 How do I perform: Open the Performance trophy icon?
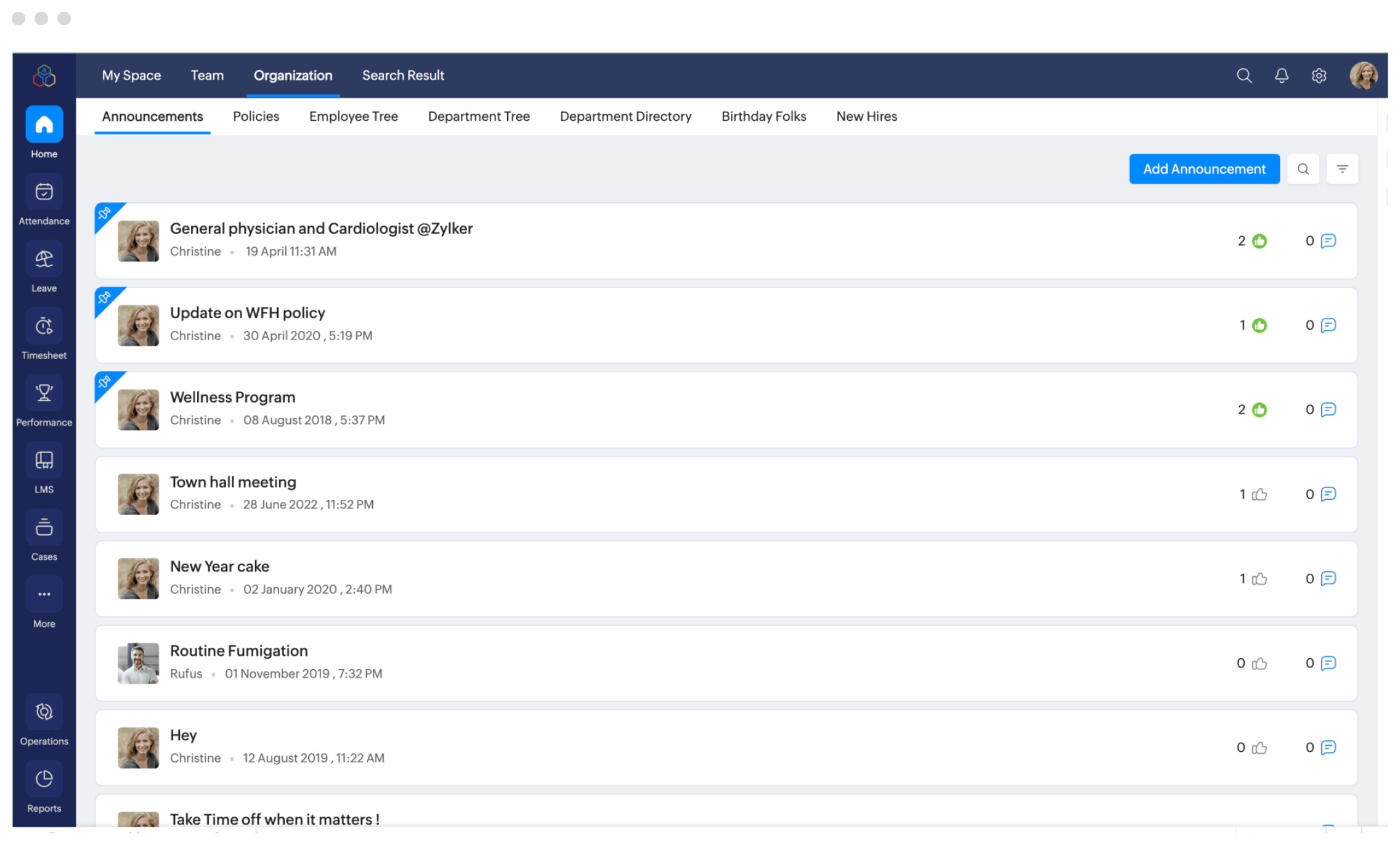pos(44,394)
